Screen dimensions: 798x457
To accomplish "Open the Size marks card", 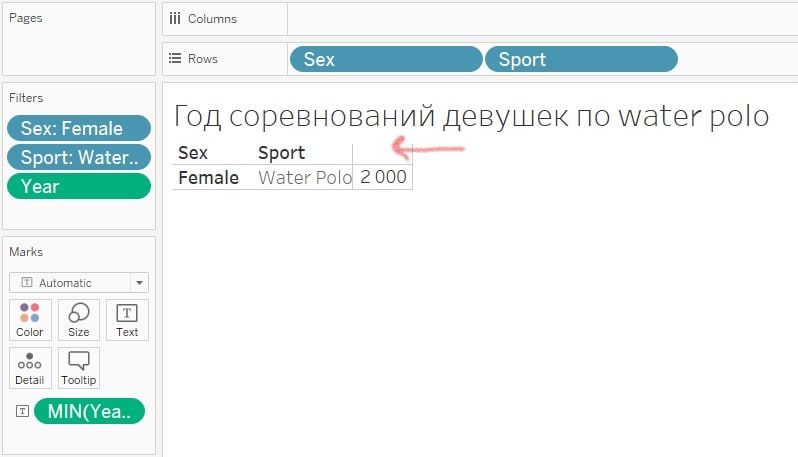I will pos(79,320).
